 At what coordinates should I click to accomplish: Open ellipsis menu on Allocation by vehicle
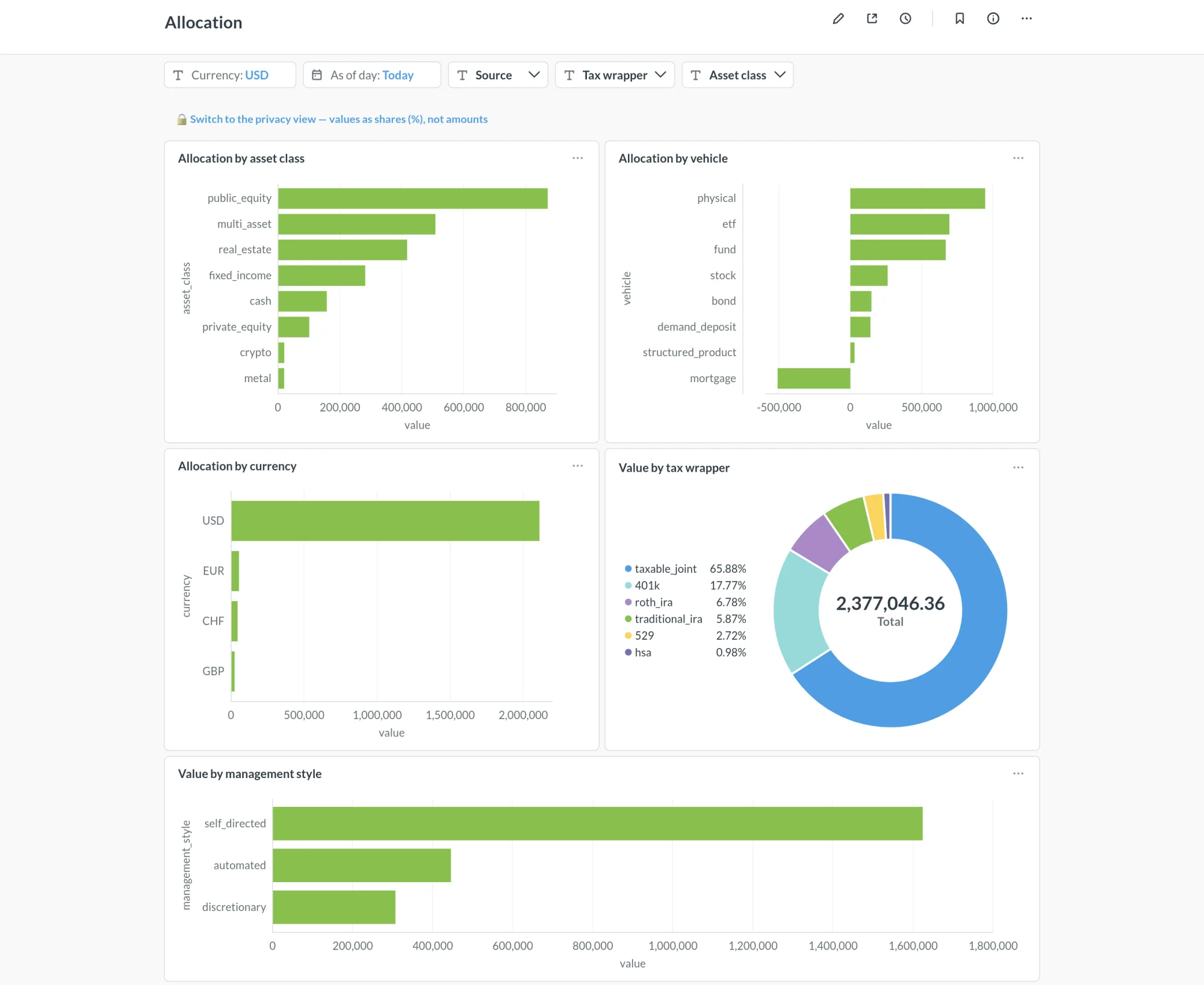click(x=1019, y=158)
